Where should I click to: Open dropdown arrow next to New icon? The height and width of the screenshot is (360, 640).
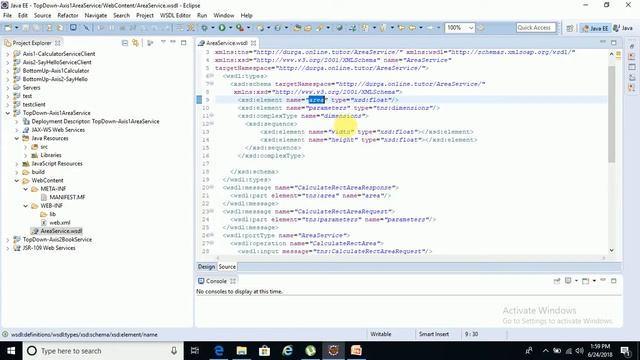point(16,28)
